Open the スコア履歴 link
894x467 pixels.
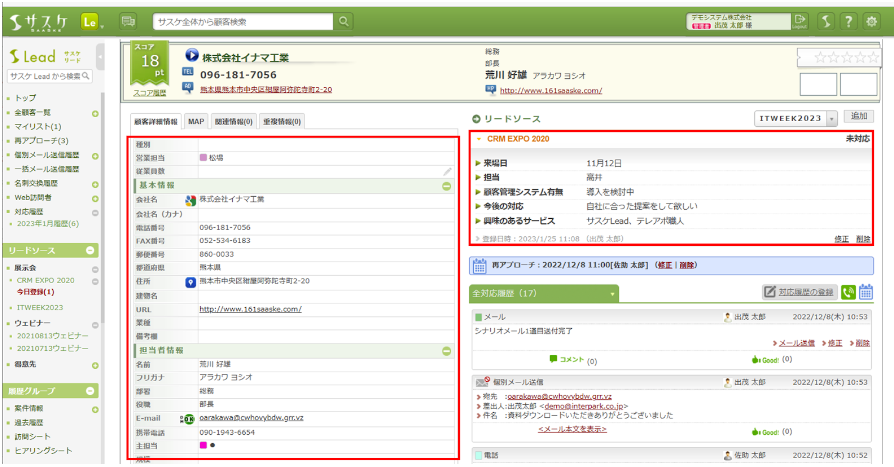[150, 92]
